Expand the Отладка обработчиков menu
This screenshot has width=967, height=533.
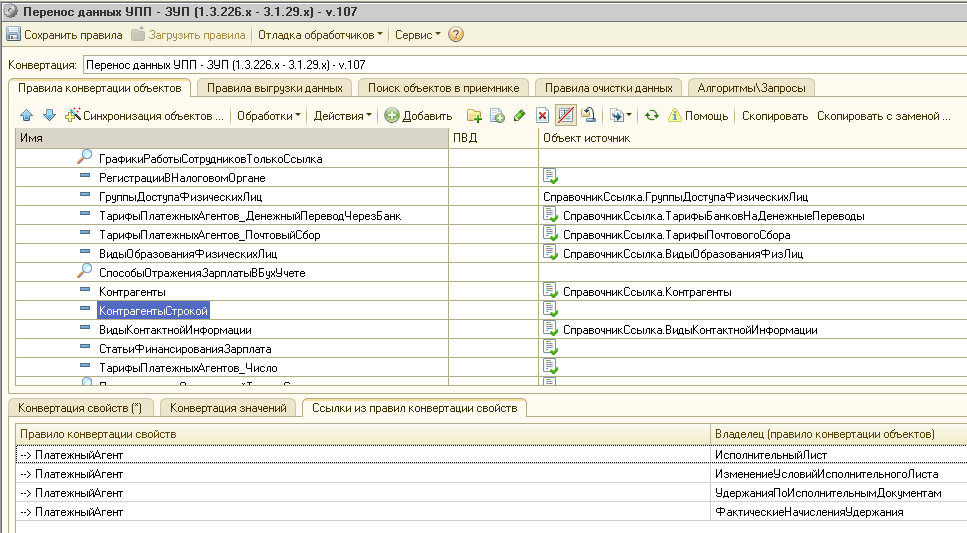coord(320,35)
